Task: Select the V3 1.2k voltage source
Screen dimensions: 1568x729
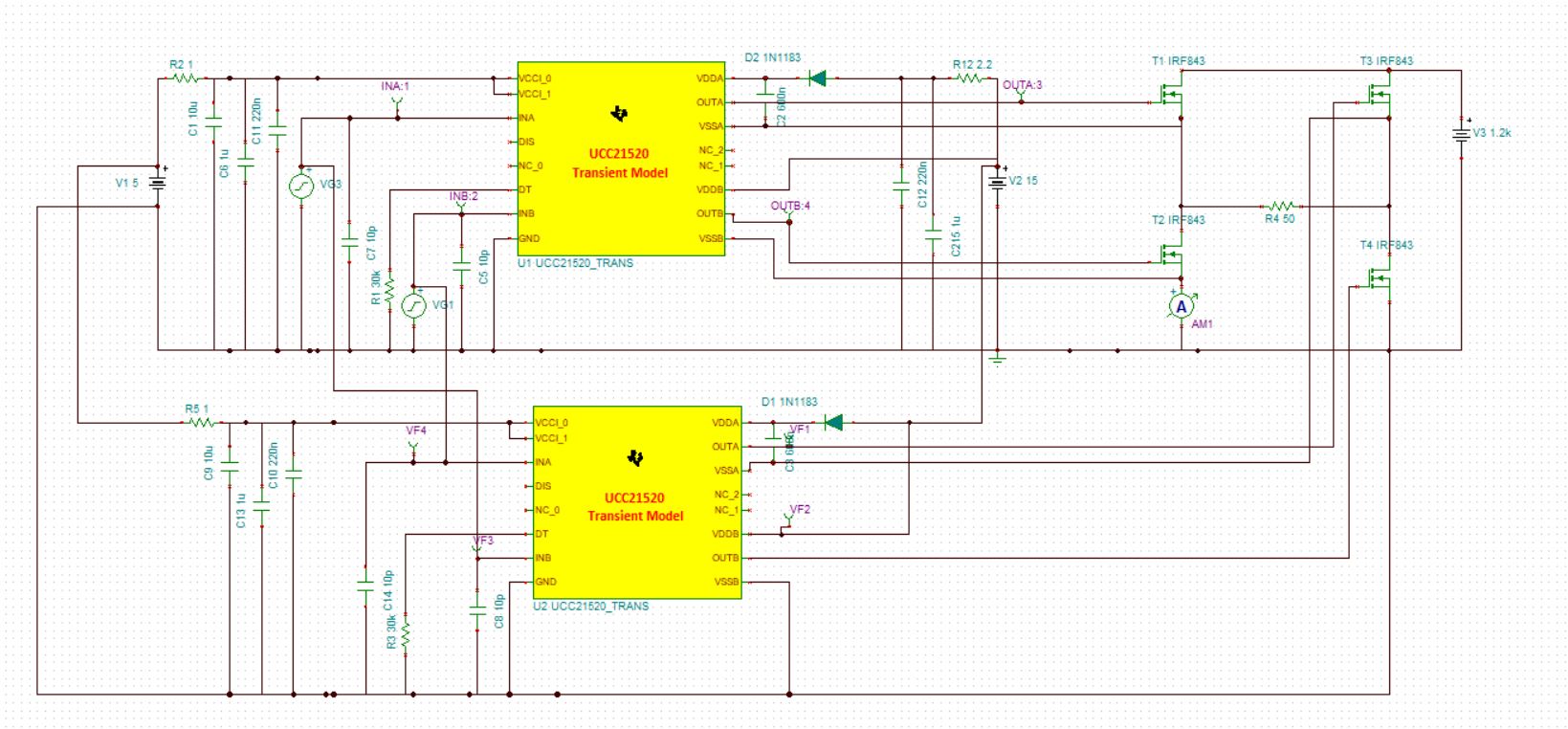Action: tap(1461, 133)
